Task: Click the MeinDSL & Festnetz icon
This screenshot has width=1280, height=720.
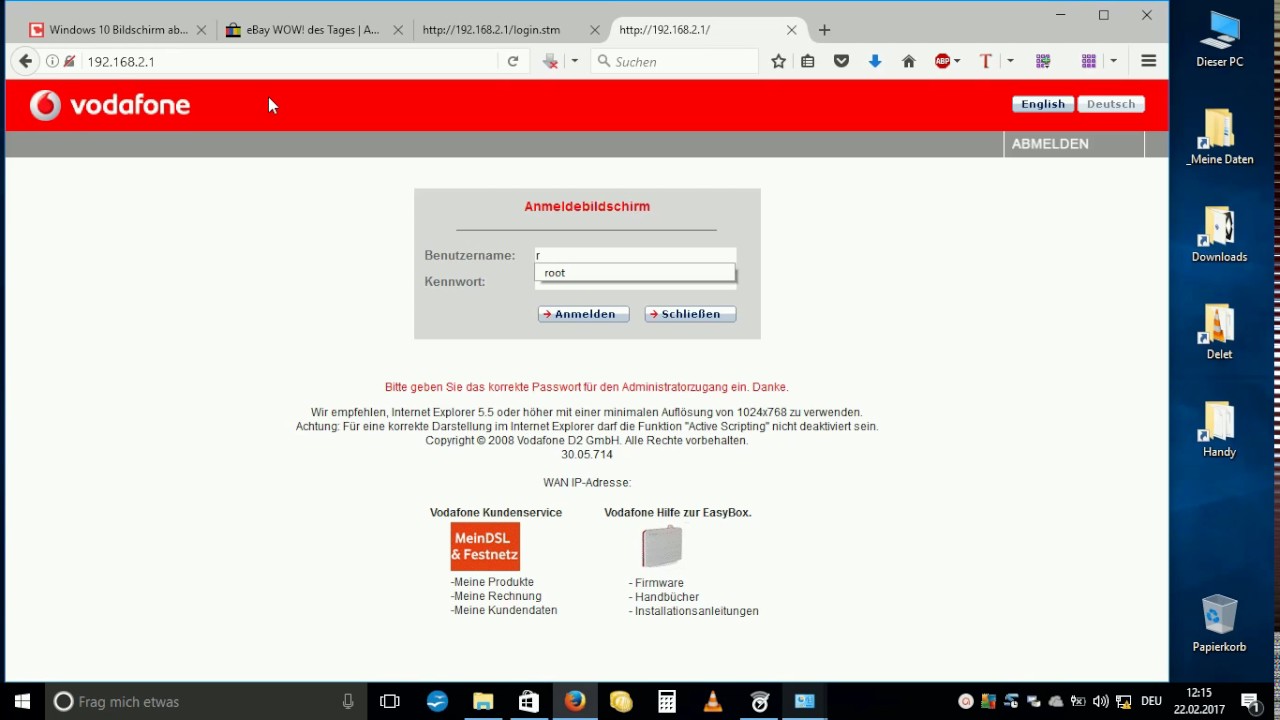Action: point(485,546)
